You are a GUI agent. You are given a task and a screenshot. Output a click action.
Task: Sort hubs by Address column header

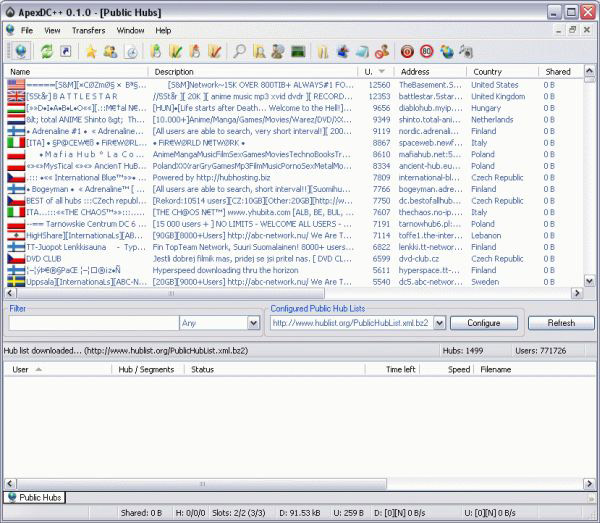click(x=430, y=72)
